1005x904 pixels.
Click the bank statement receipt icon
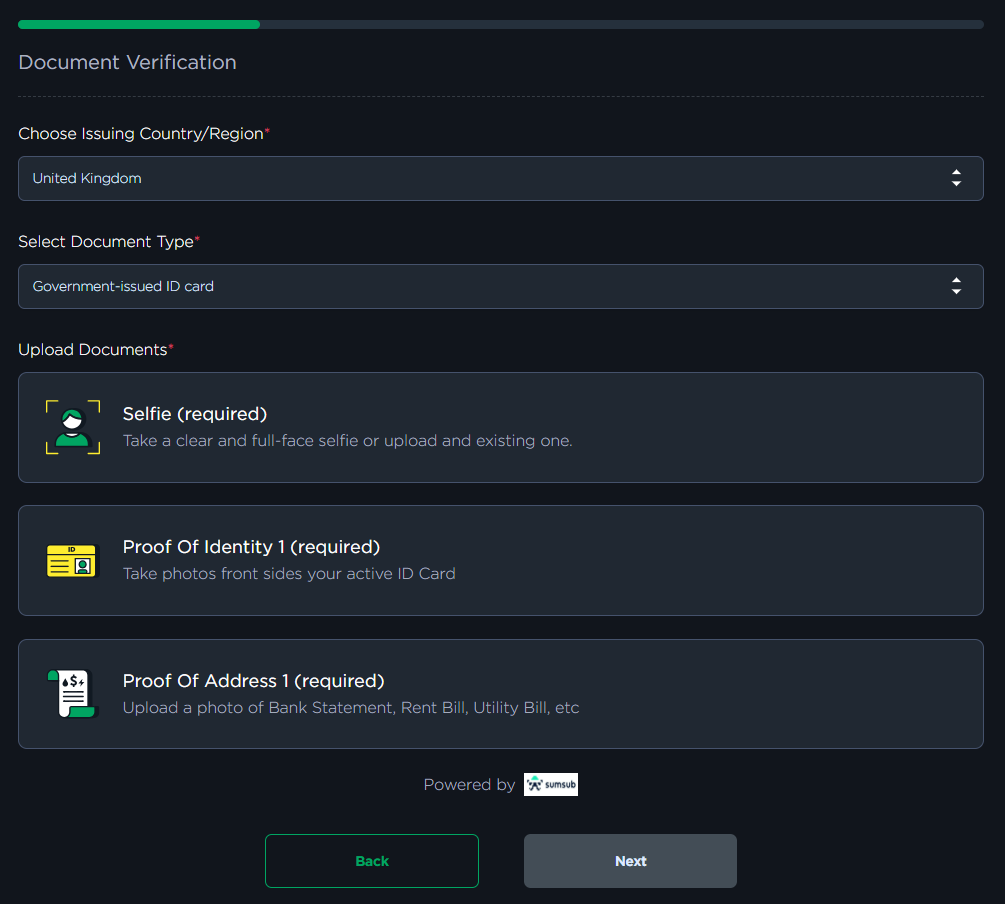(x=72, y=694)
